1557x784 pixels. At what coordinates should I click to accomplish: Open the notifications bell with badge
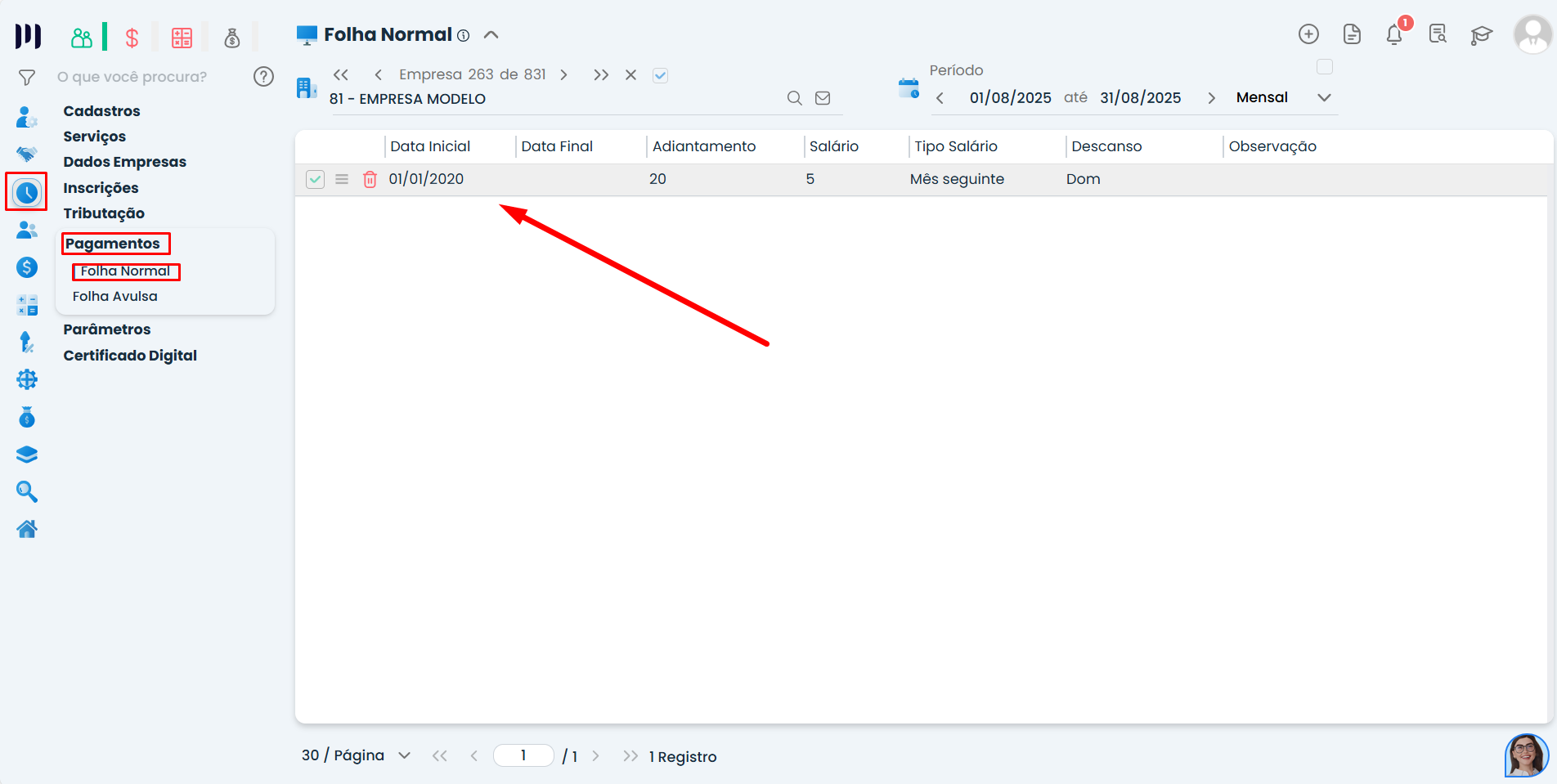[x=1394, y=34]
